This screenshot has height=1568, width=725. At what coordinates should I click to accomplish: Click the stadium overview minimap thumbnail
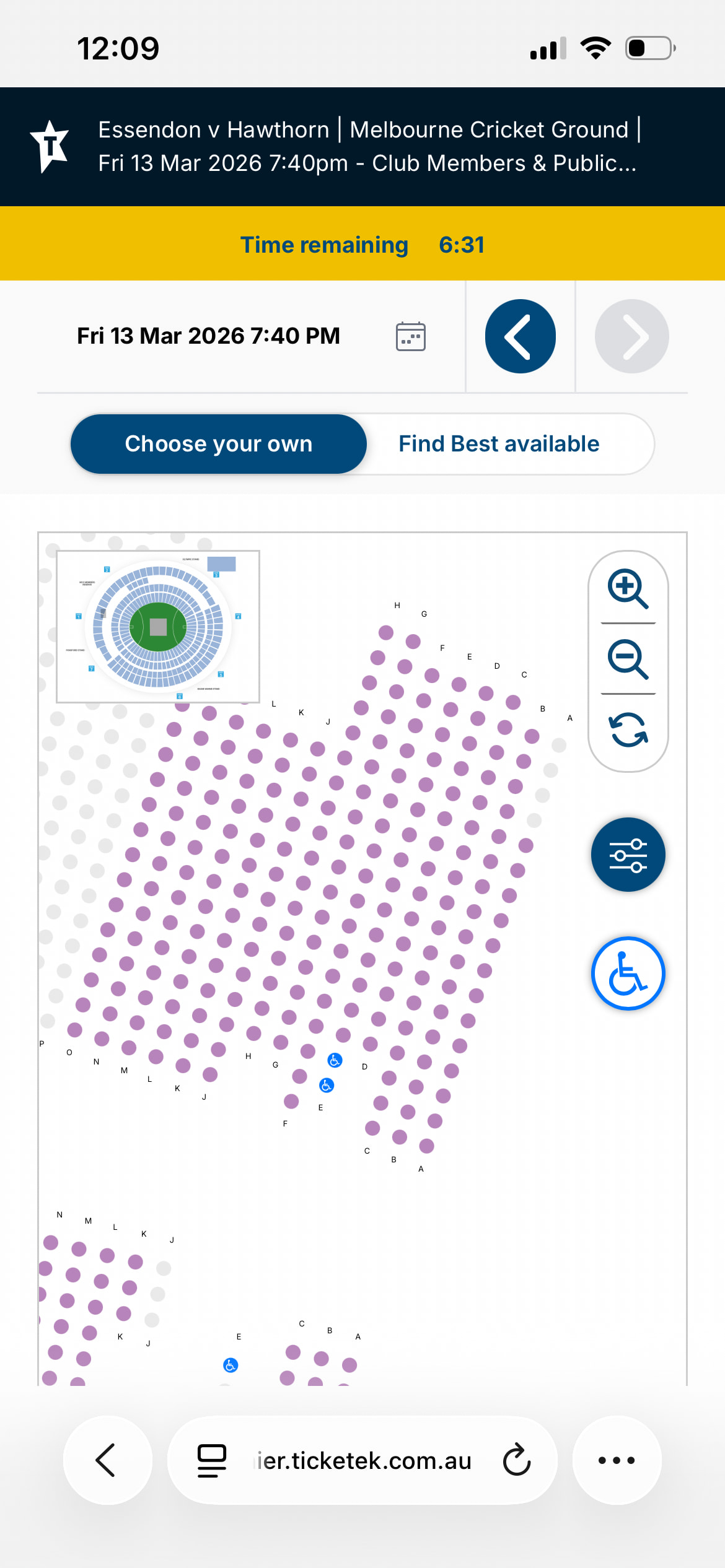[158, 626]
